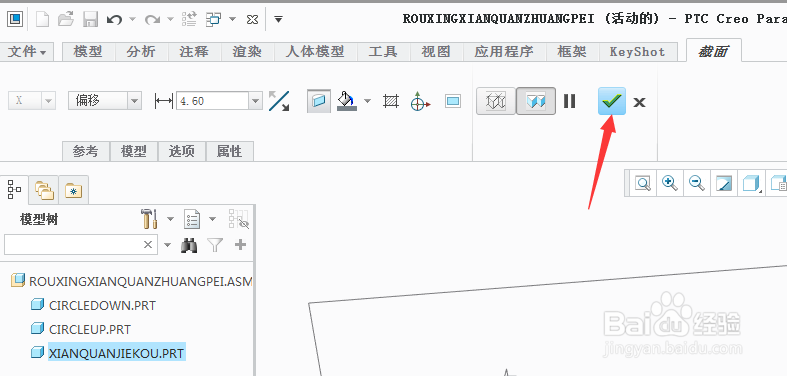Undo the last action
The width and height of the screenshot is (787, 376).
tap(114, 20)
